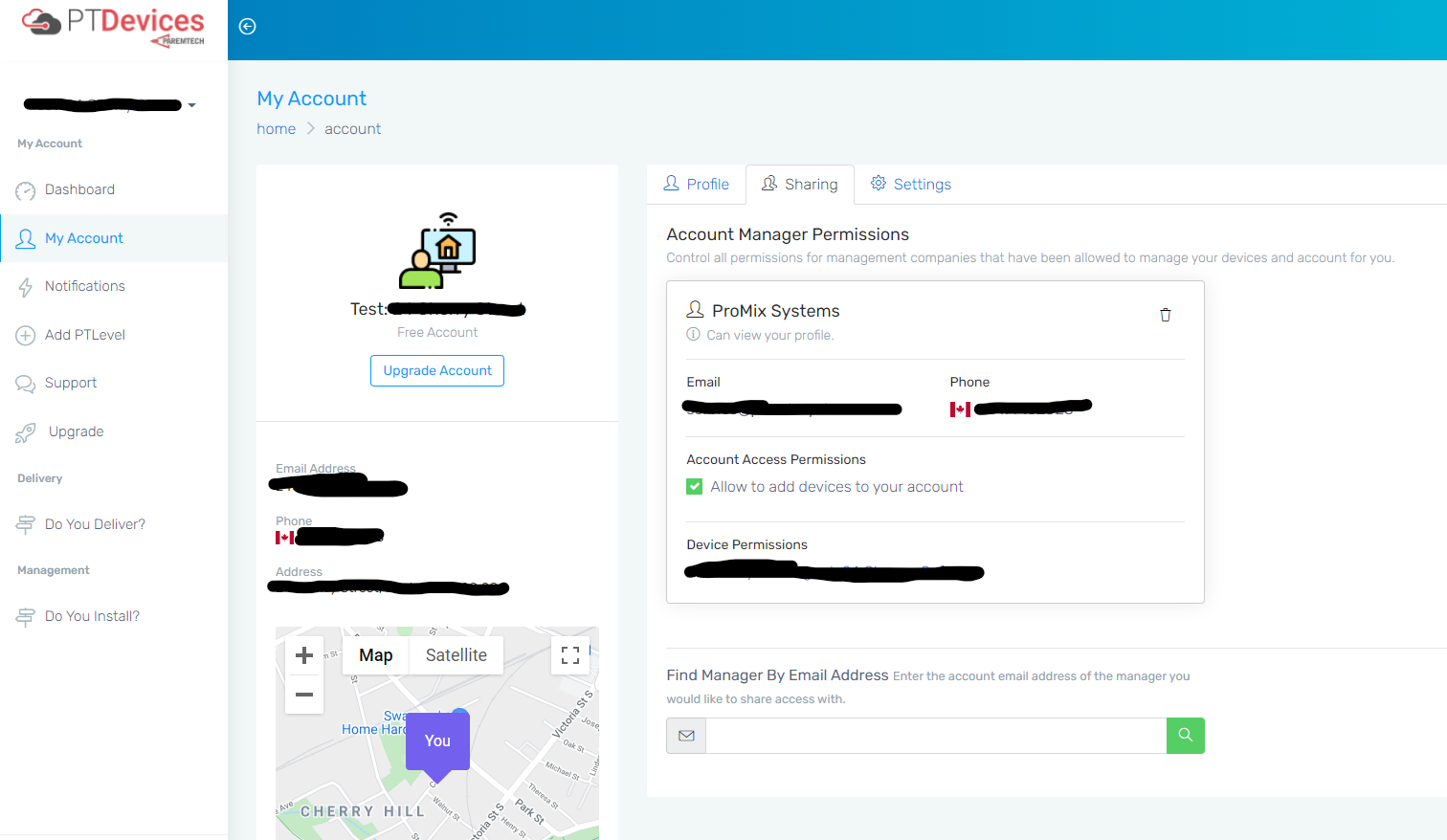Go to home breadcrumb link
This screenshot has height=840, width=1447.
click(x=277, y=129)
